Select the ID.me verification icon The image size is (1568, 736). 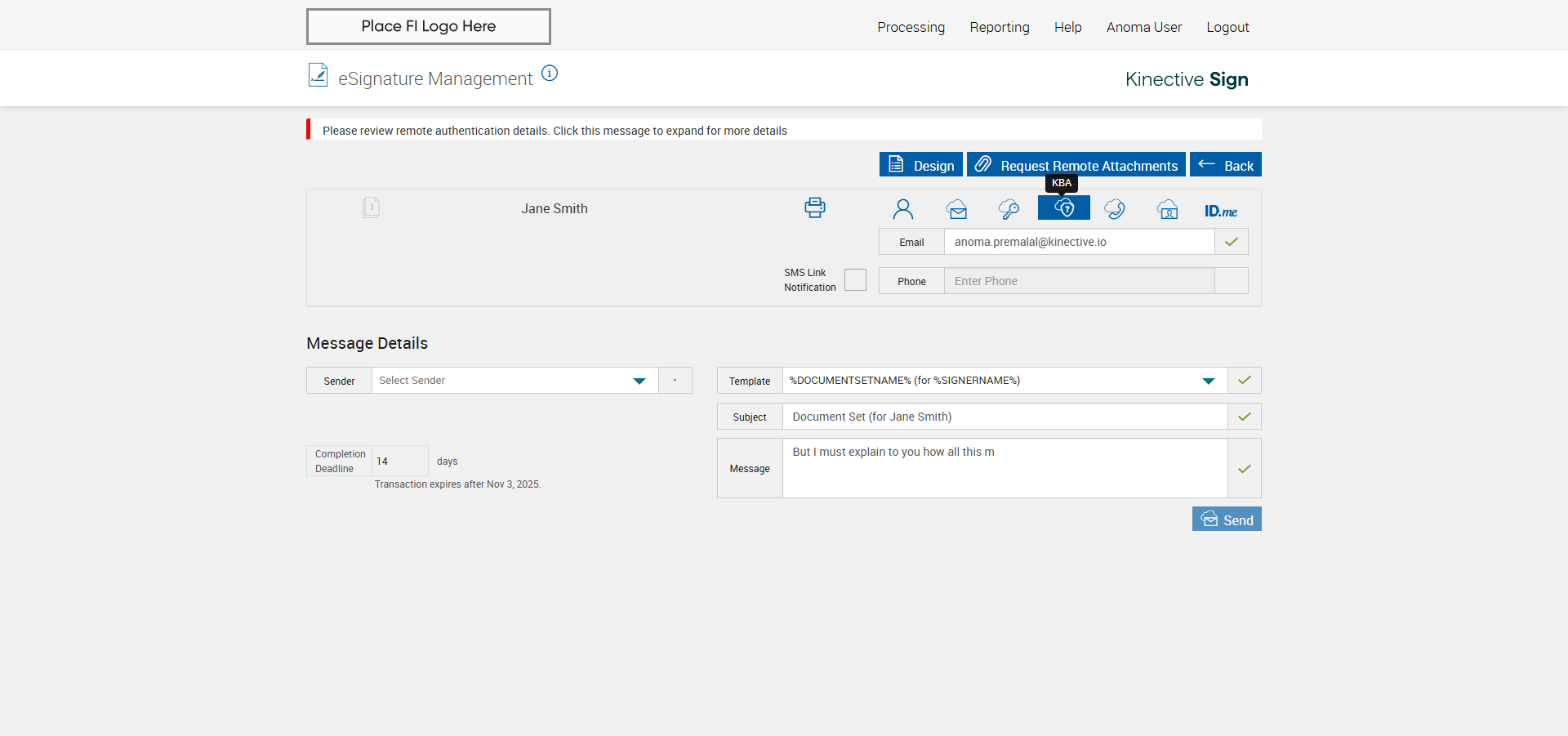pos(1220,211)
